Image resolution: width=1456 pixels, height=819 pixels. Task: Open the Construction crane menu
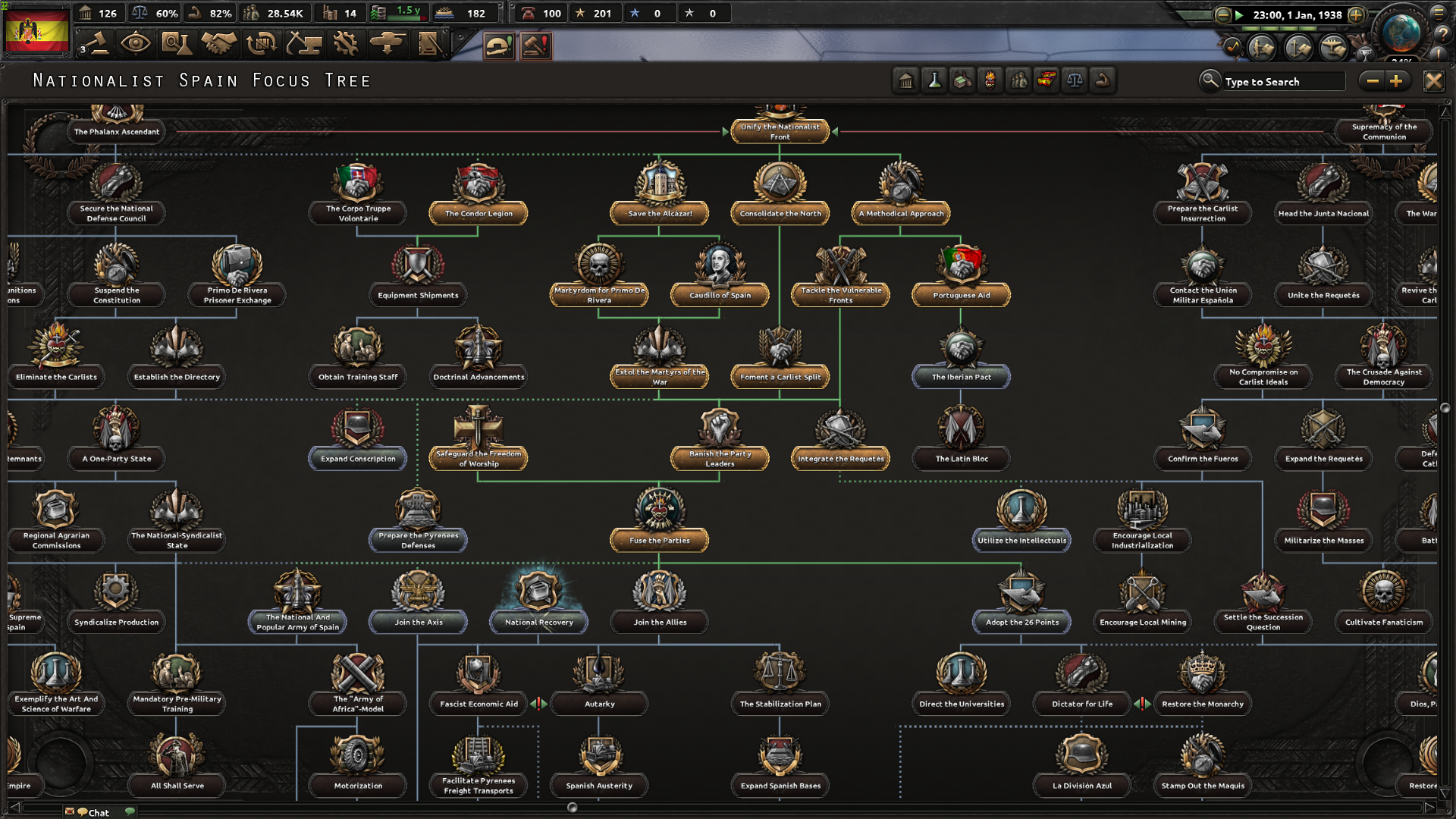pos(303,44)
